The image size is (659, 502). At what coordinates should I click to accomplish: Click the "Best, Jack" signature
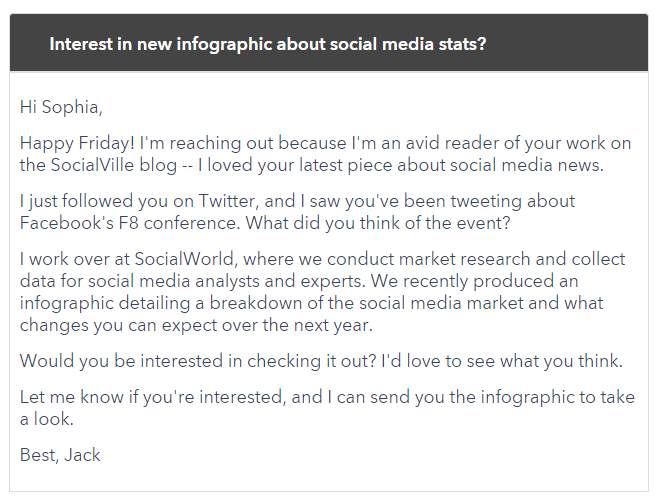tap(60, 455)
